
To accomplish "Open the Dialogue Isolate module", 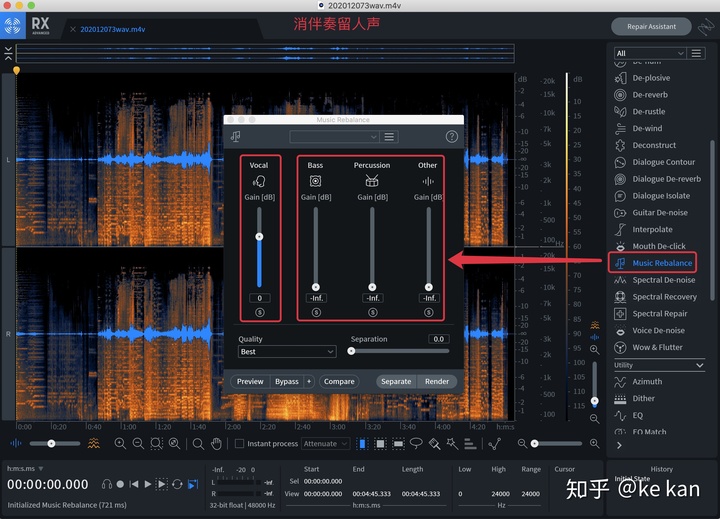I will click(x=652, y=196).
